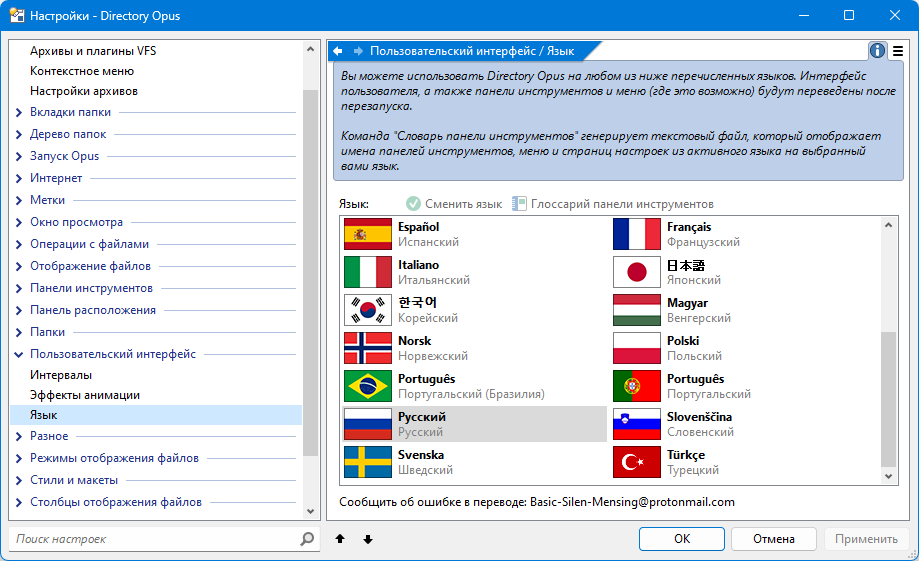Click the up arrow below settings list
The height and width of the screenshot is (561, 919).
point(340,539)
